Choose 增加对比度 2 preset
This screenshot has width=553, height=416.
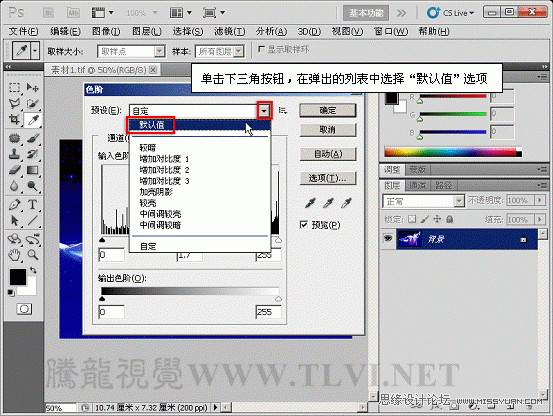pyautogui.click(x=164, y=170)
